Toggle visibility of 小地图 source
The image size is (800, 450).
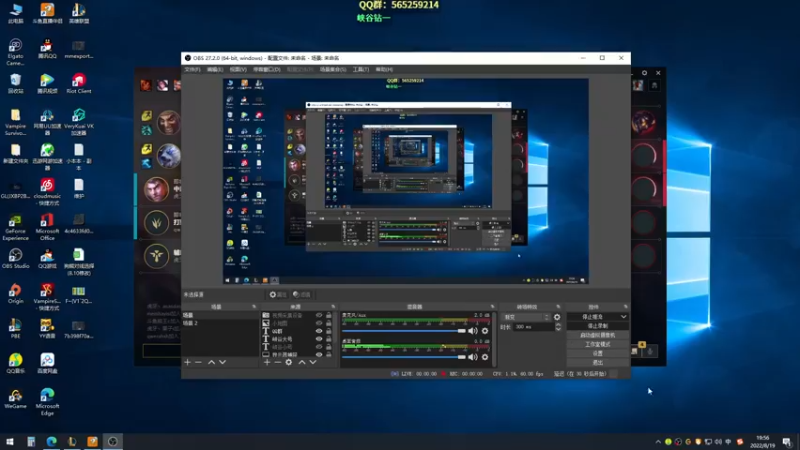(319, 323)
